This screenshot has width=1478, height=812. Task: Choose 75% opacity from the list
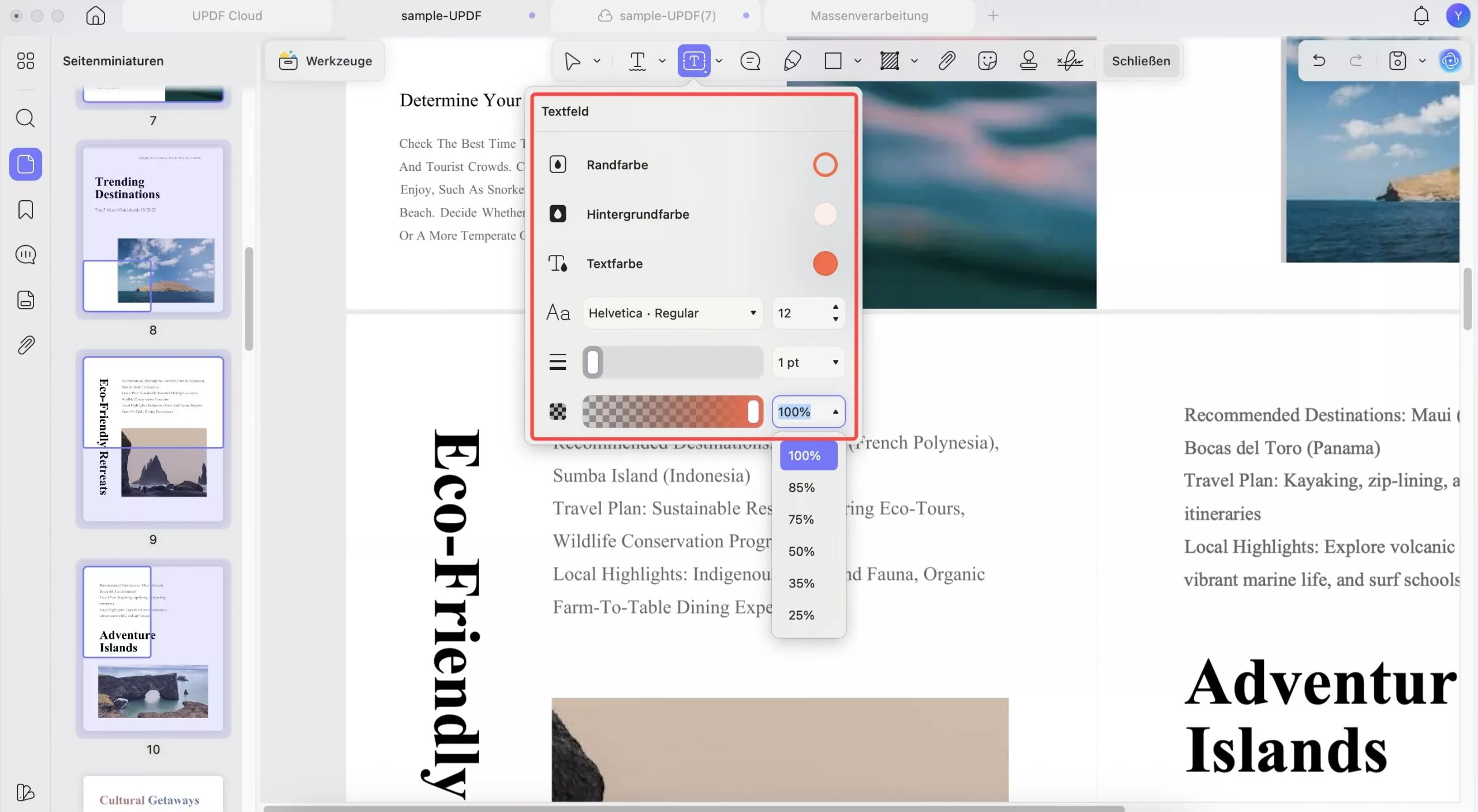tap(808, 519)
